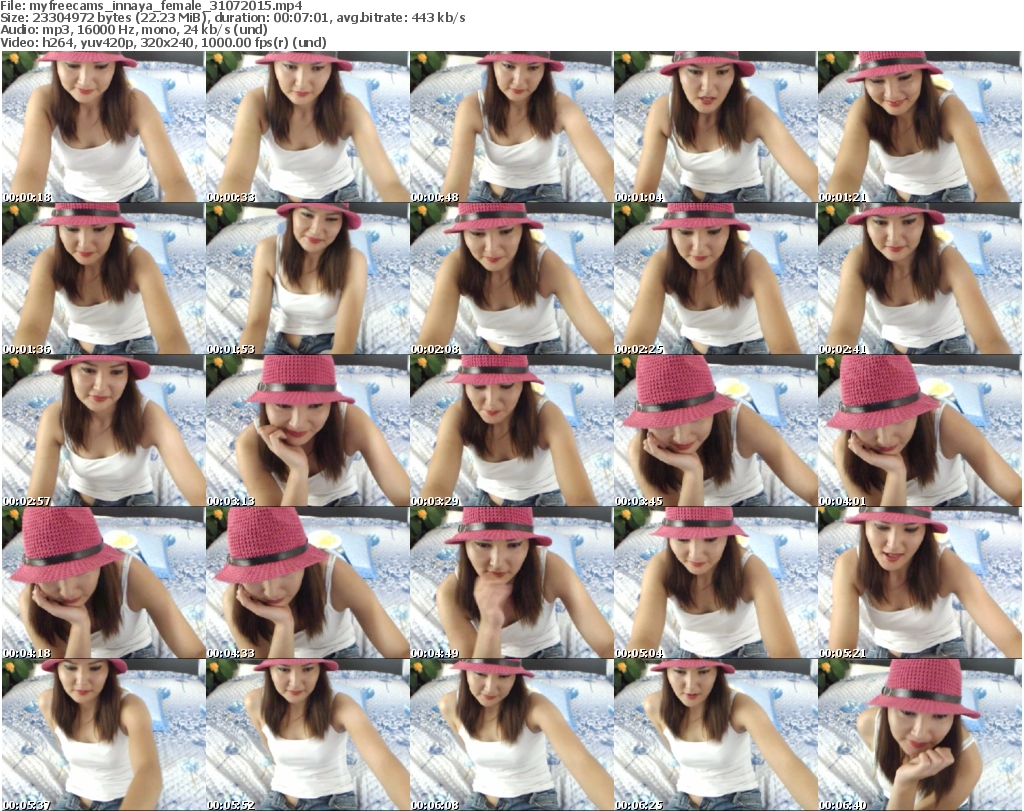Select the thumbnail stamped 00:06:08

click(x=511, y=735)
